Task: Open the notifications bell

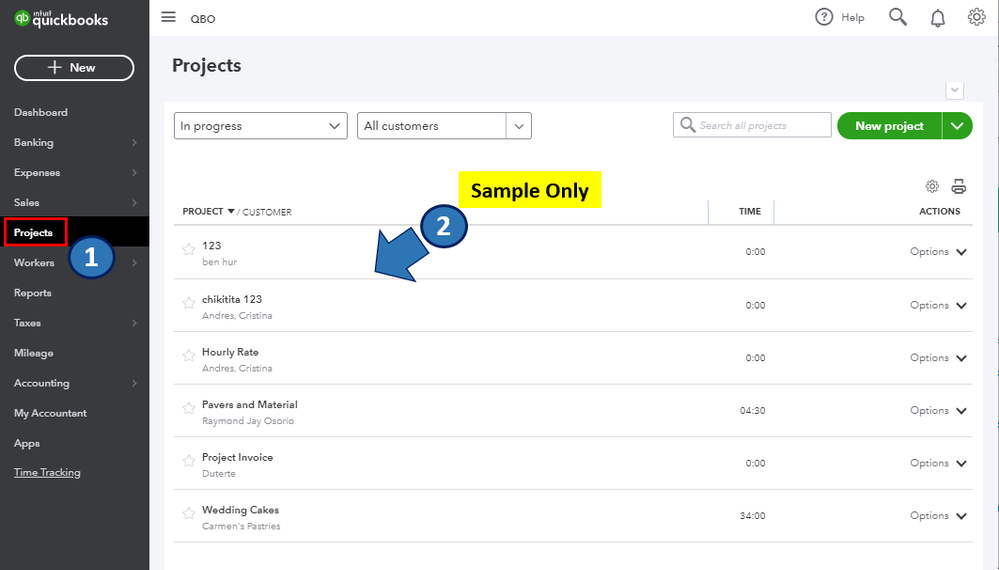Action: tap(938, 17)
